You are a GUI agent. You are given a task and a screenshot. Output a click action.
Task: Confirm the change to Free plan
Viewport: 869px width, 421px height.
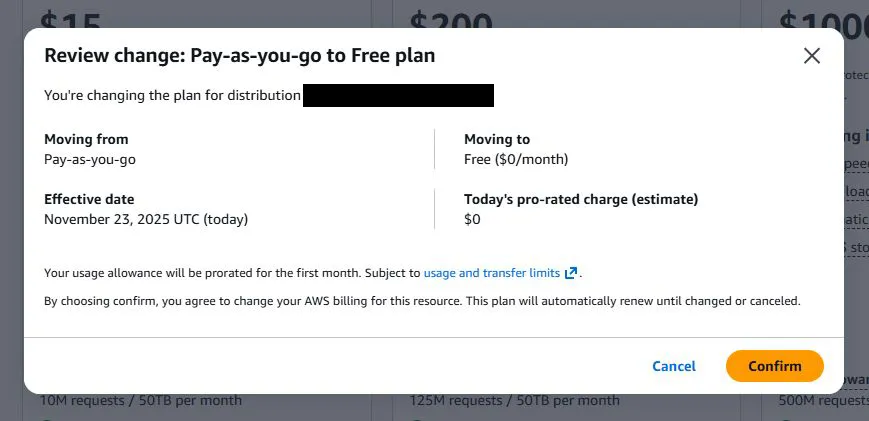click(x=774, y=366)
